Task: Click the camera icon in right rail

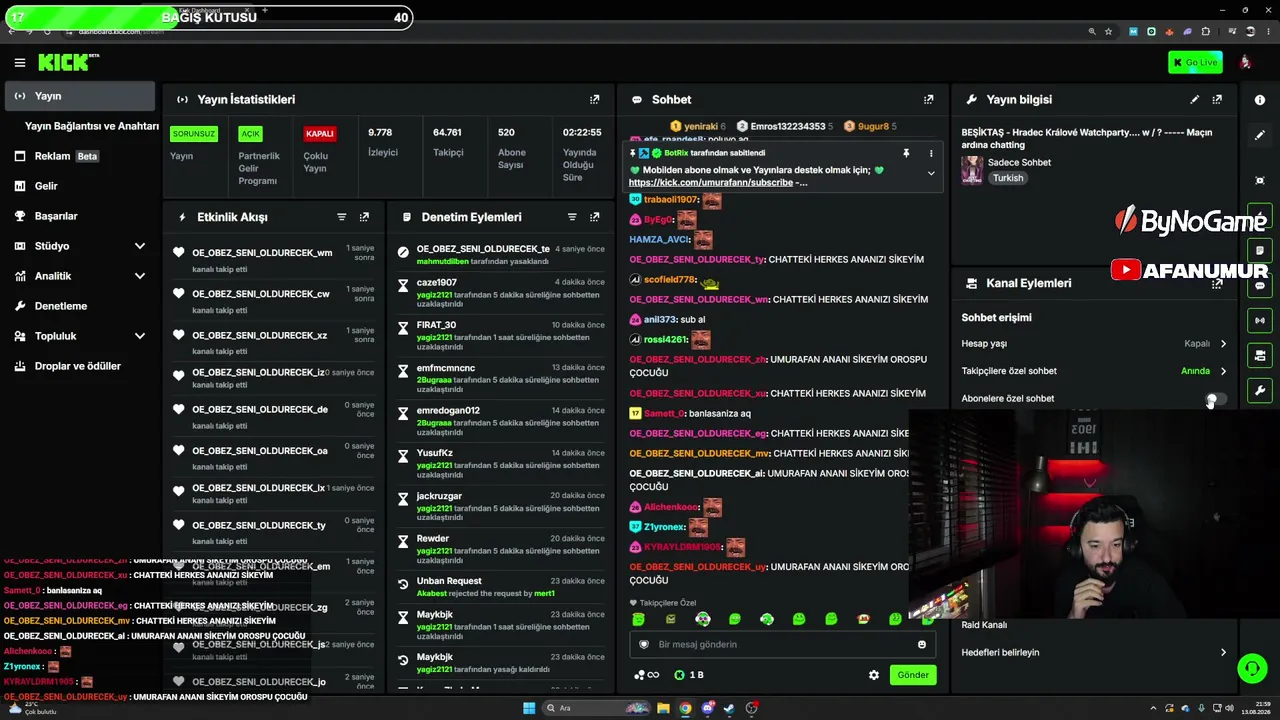Action: pos(1260,355)
